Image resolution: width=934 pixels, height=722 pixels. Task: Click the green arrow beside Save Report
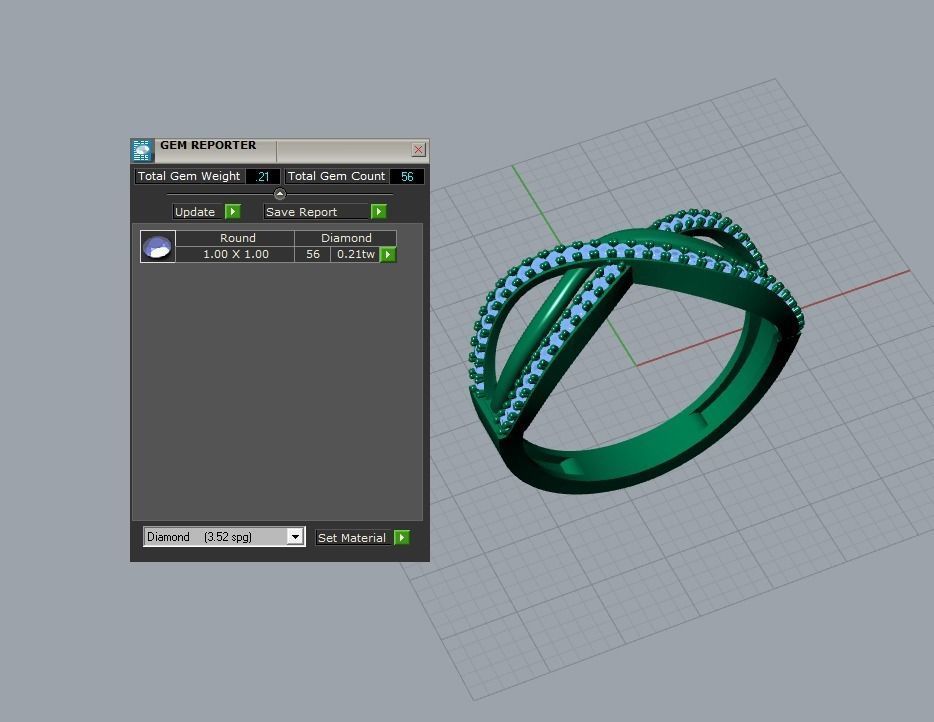[x=379, y=211]
